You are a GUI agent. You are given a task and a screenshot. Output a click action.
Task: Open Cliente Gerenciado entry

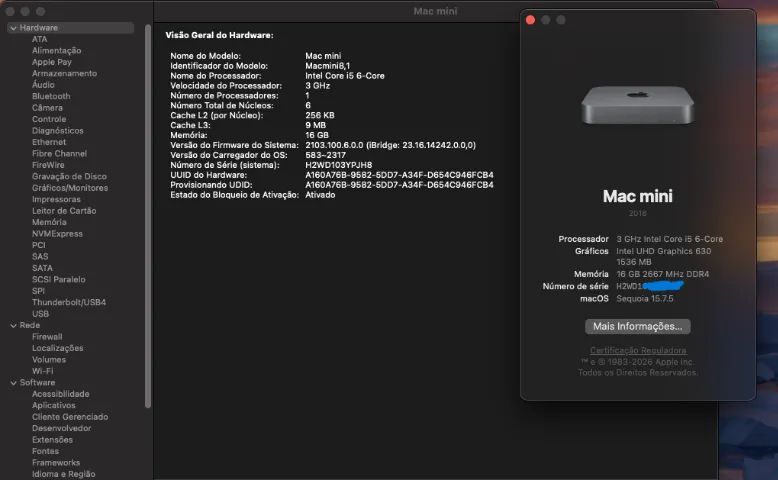click(70, 416)
